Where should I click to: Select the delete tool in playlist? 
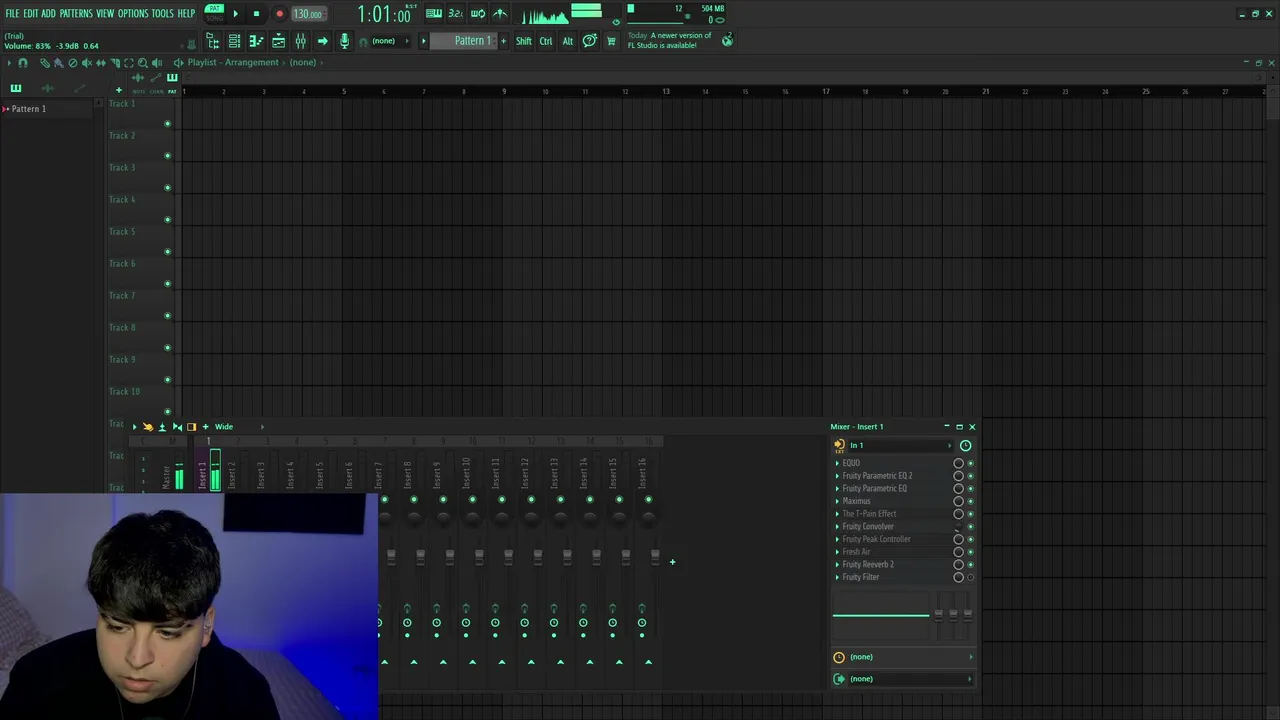73,62
